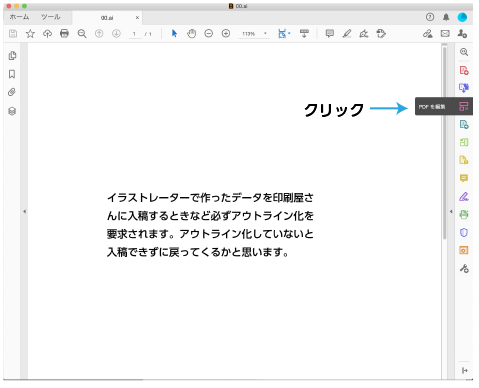
Task: Open the purple fill and sign tool
Action: click(464, 197)
